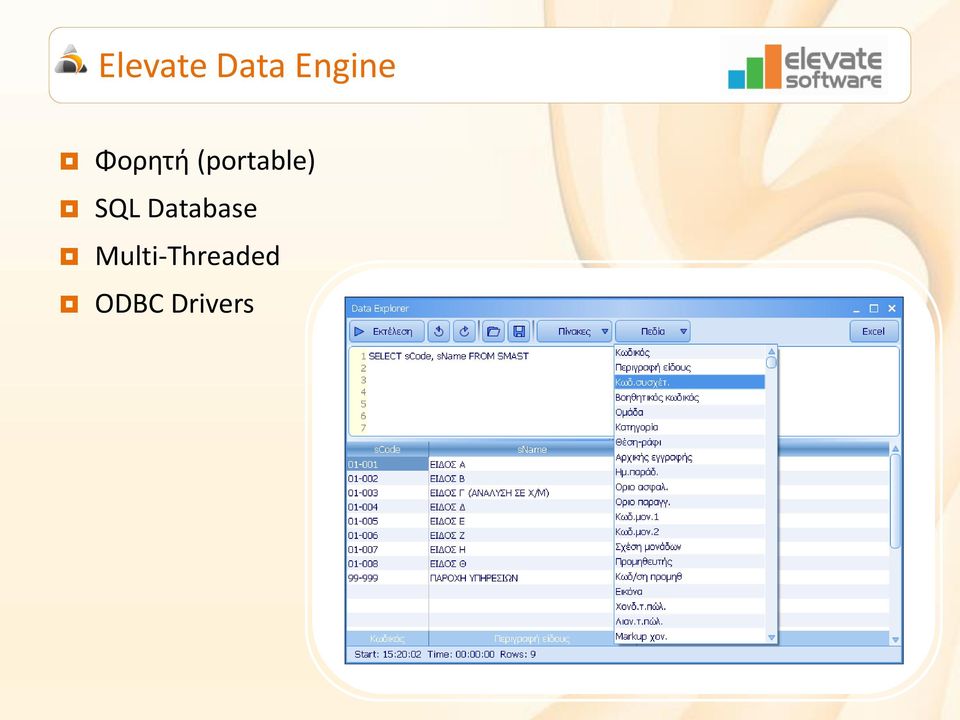Click ΕΙΔΟΣ Β name cell
This screenshot has width=960, height=720.
(x=521, y=478)
